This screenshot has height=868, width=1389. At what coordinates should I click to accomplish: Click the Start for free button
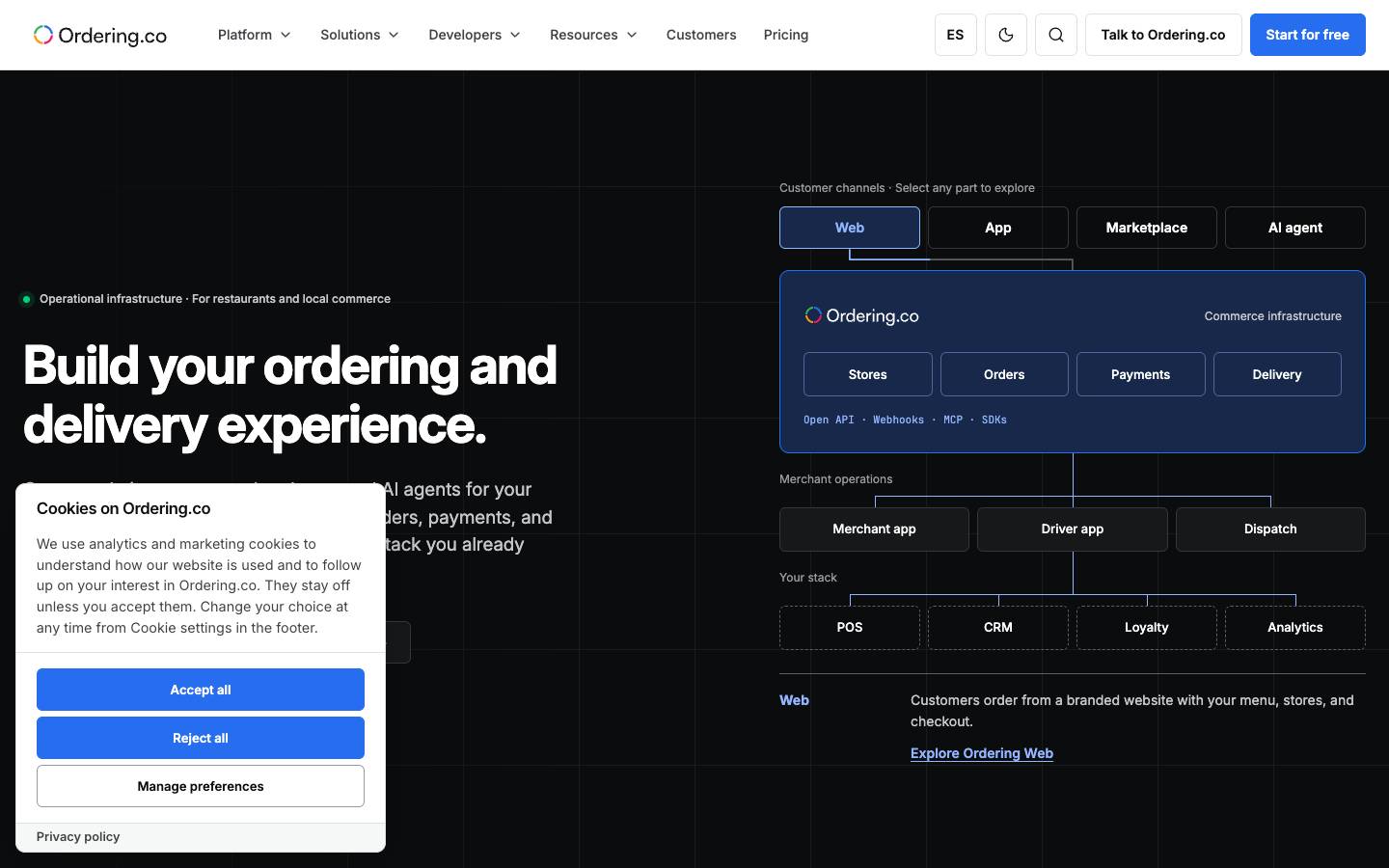coord(1308,35)
